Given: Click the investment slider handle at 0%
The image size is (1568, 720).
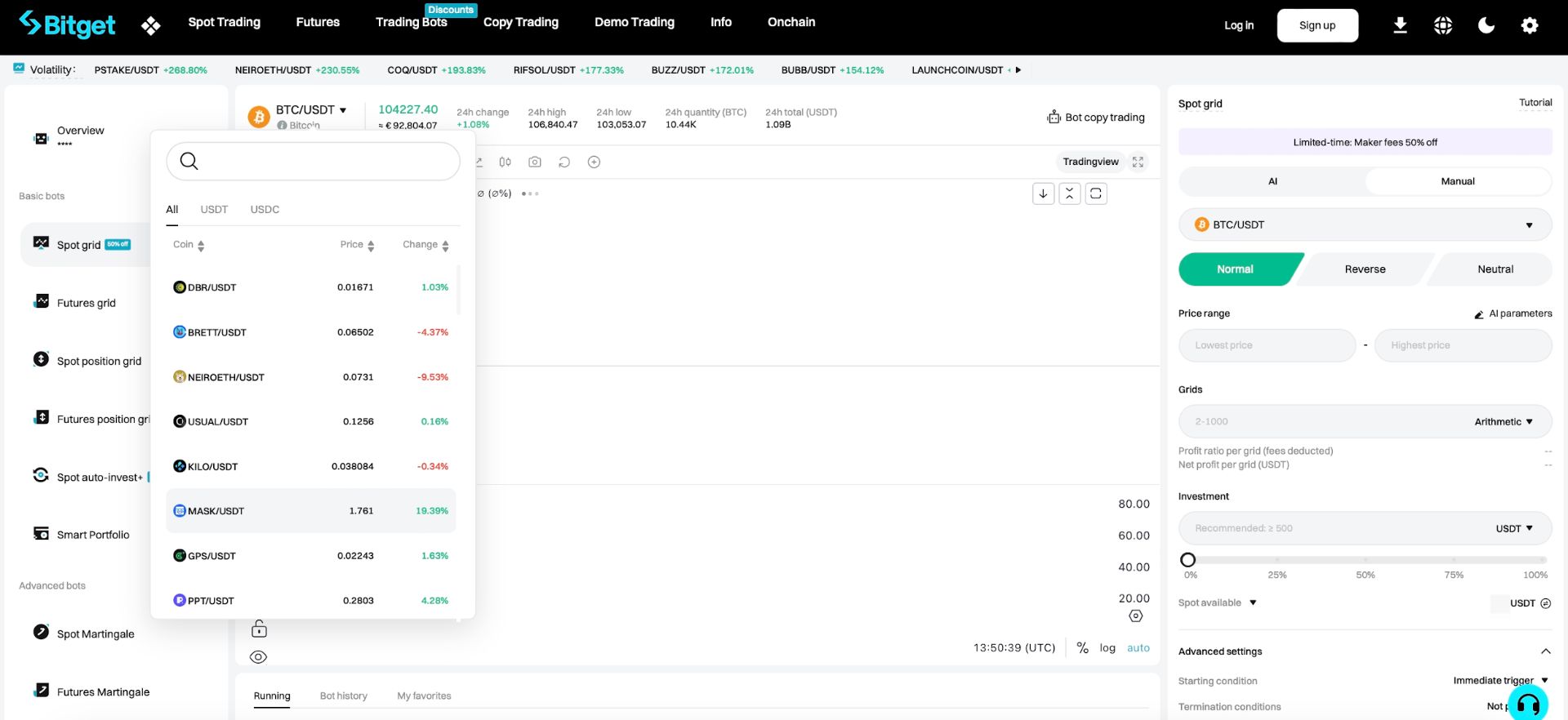Looking at the screenshot, I should 1188,560.
